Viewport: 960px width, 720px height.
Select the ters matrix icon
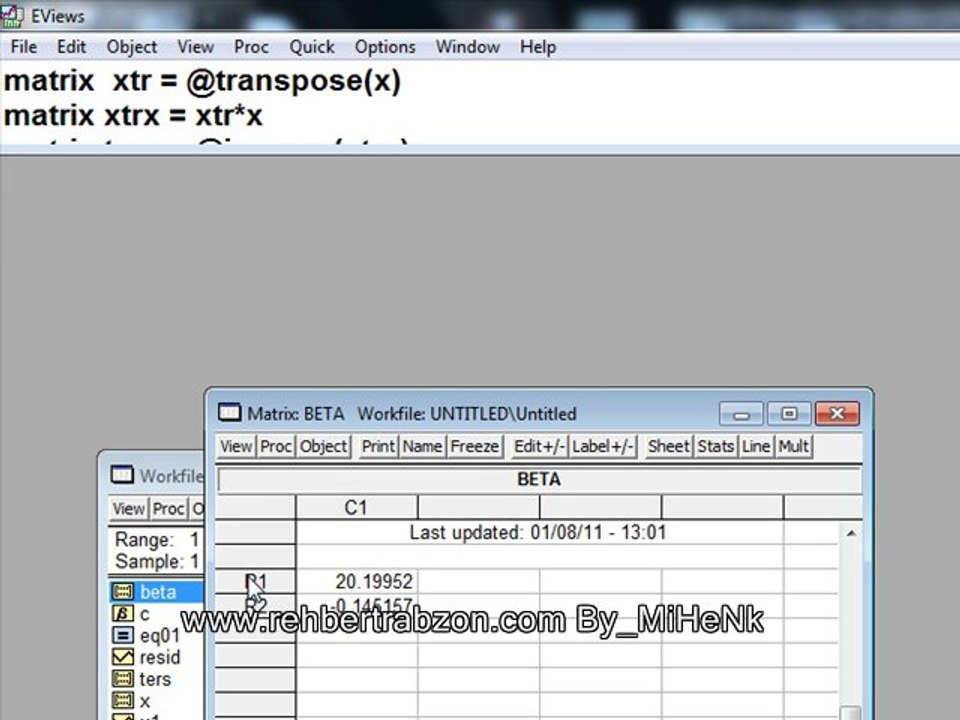[x=123, y=679]
